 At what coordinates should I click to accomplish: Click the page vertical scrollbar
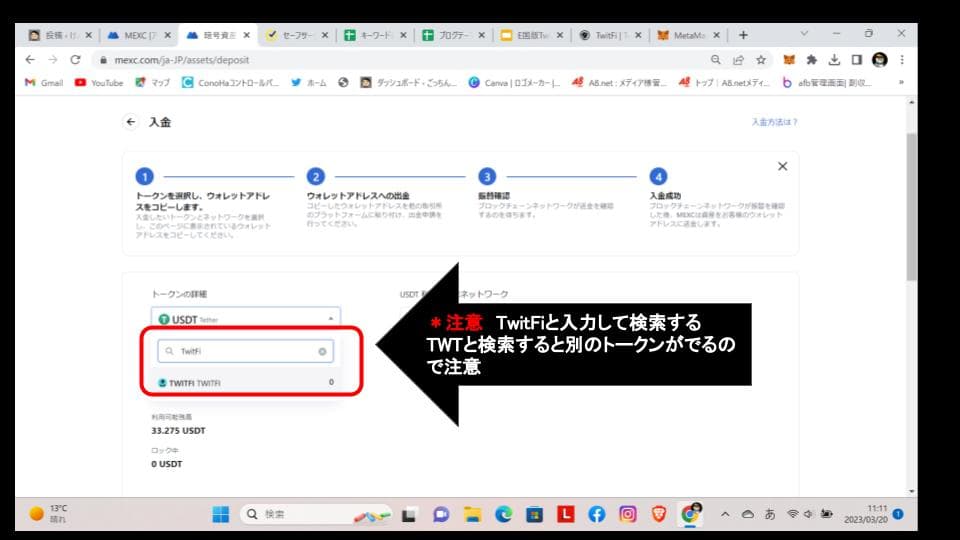(x=912, y=206)
